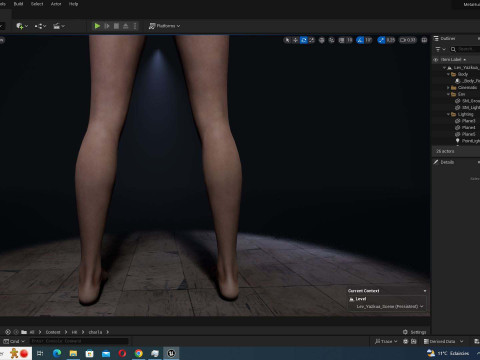Toggle rotation angle snapping
The height and width of the screenshot is (360, 480).
pyautogui.click(x=360, y=40)
